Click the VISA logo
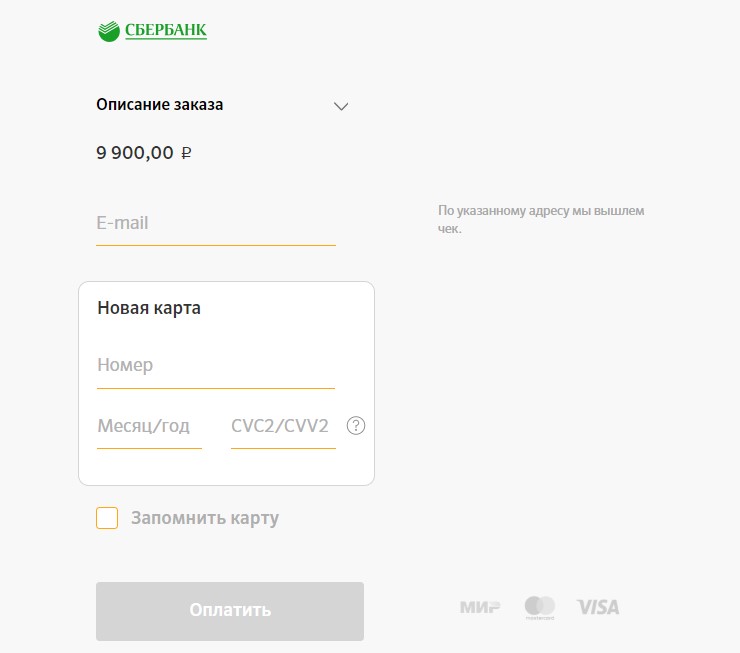Screen dimensions: 740x653 597,607
